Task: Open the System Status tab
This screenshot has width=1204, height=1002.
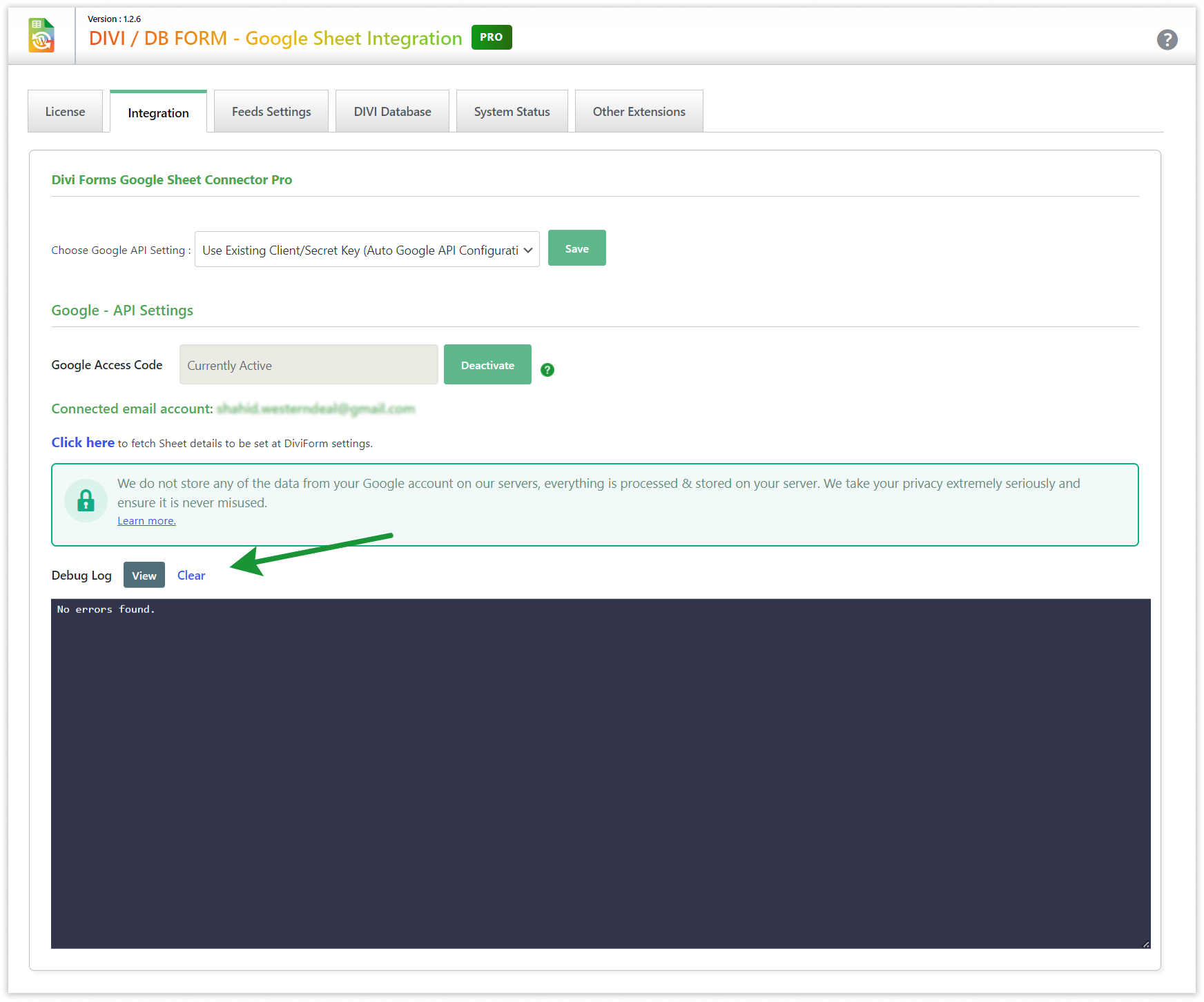Action: pyautogui.click(x=512, y=112)
